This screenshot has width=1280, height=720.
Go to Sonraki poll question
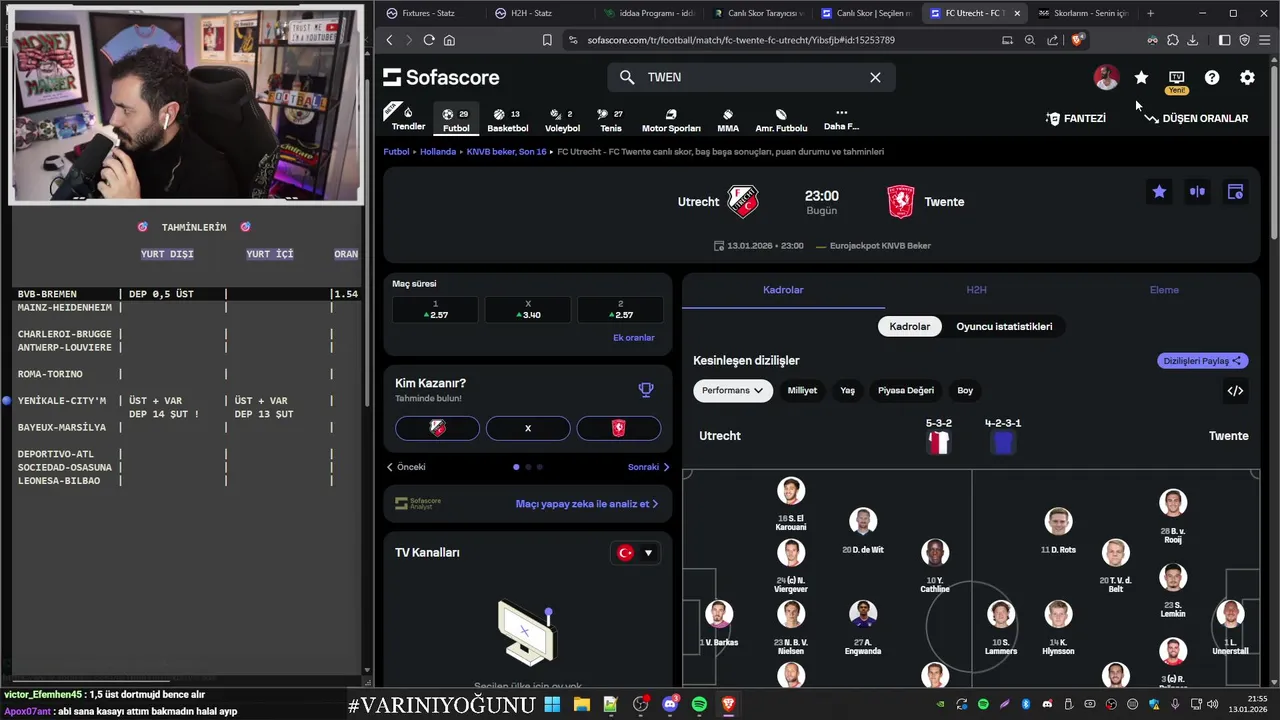click(649, 467)
